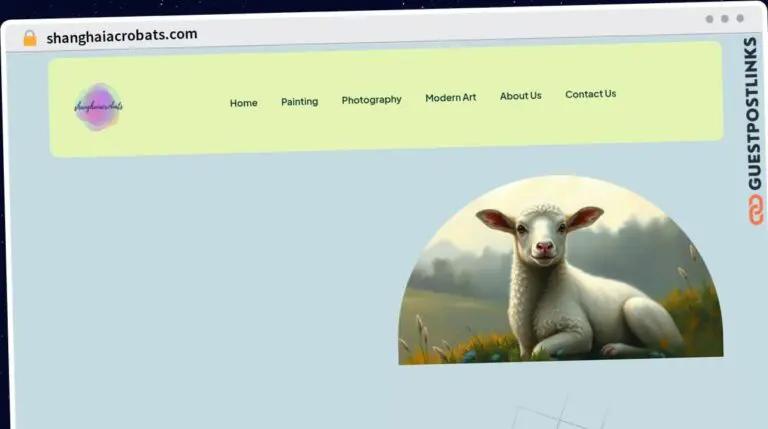Open the Painting menu item

point(299,101)
